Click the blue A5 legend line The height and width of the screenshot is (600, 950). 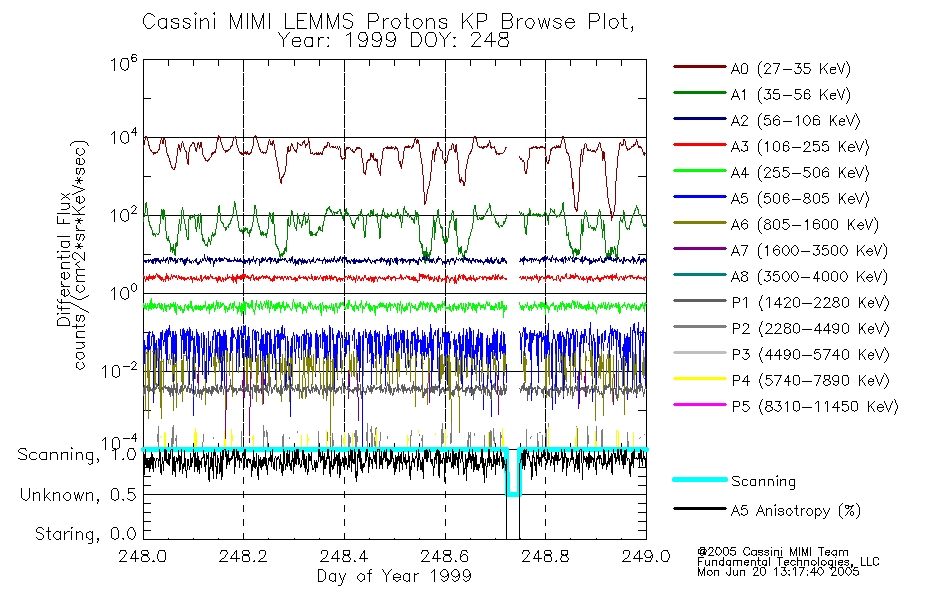click(x=699, y=197)
